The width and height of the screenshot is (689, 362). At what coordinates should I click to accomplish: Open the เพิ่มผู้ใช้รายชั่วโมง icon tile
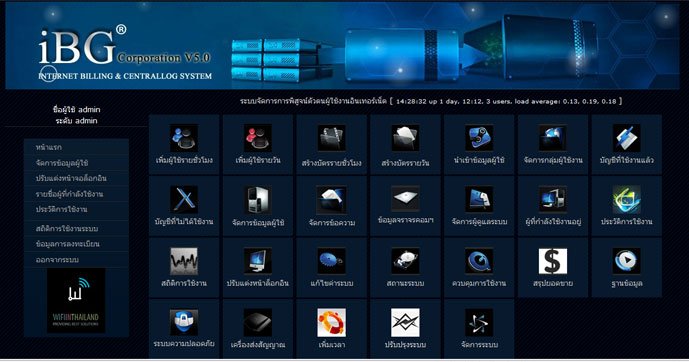click(184, 145)
